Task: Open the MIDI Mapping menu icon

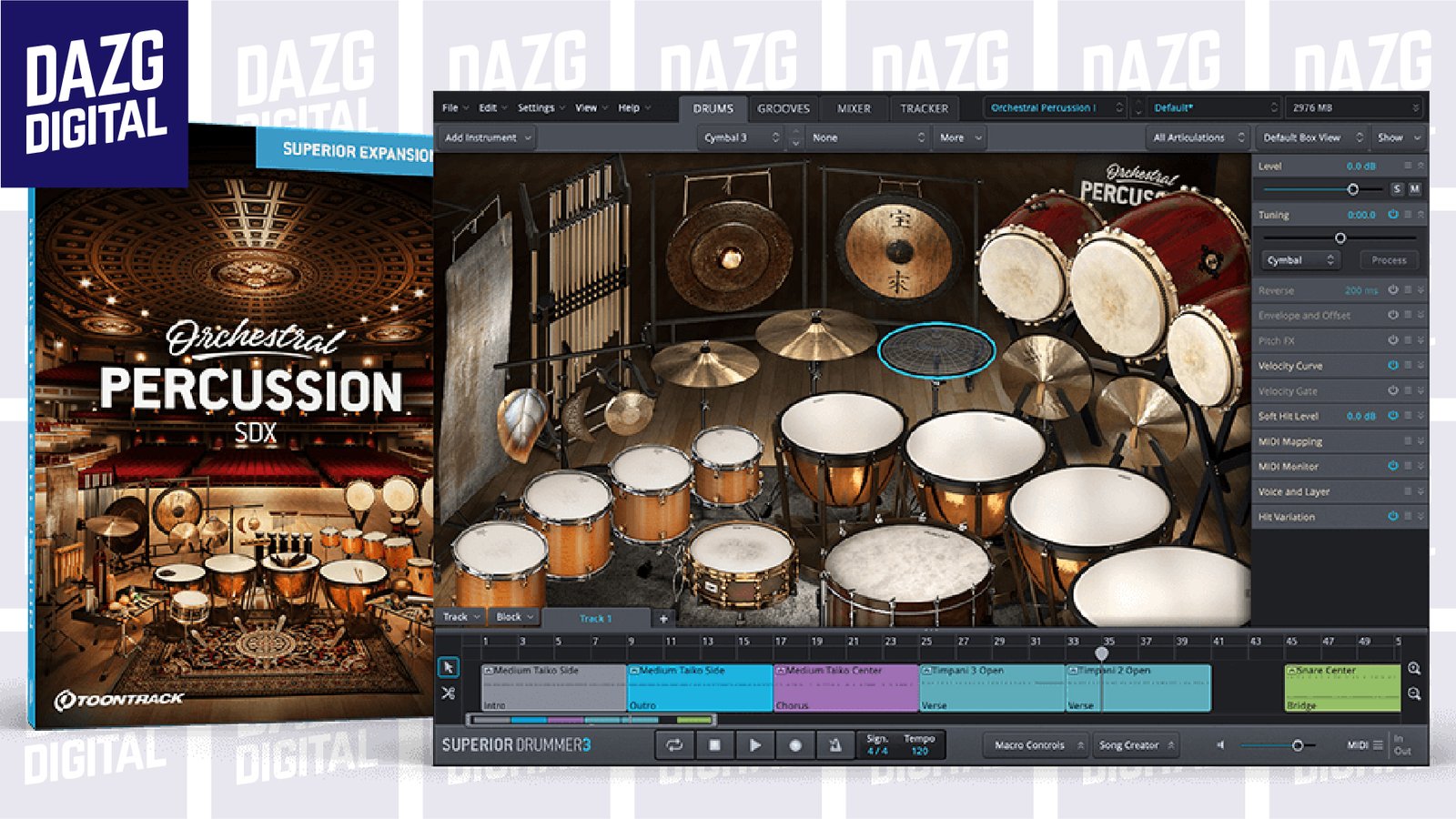Action: (x=1408, y=441)
